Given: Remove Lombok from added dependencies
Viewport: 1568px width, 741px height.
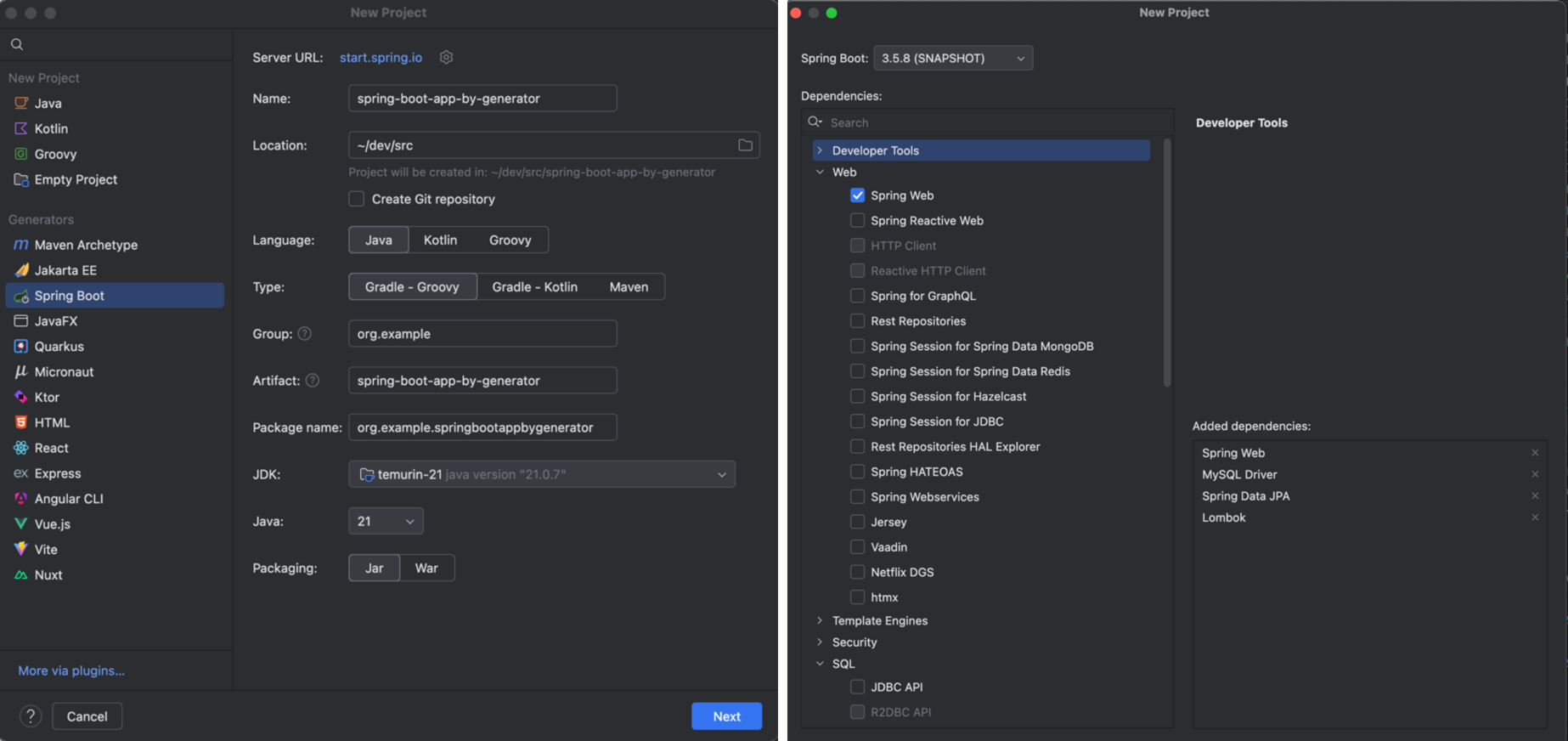Looking at the screenshot, I should [1535, 518].
